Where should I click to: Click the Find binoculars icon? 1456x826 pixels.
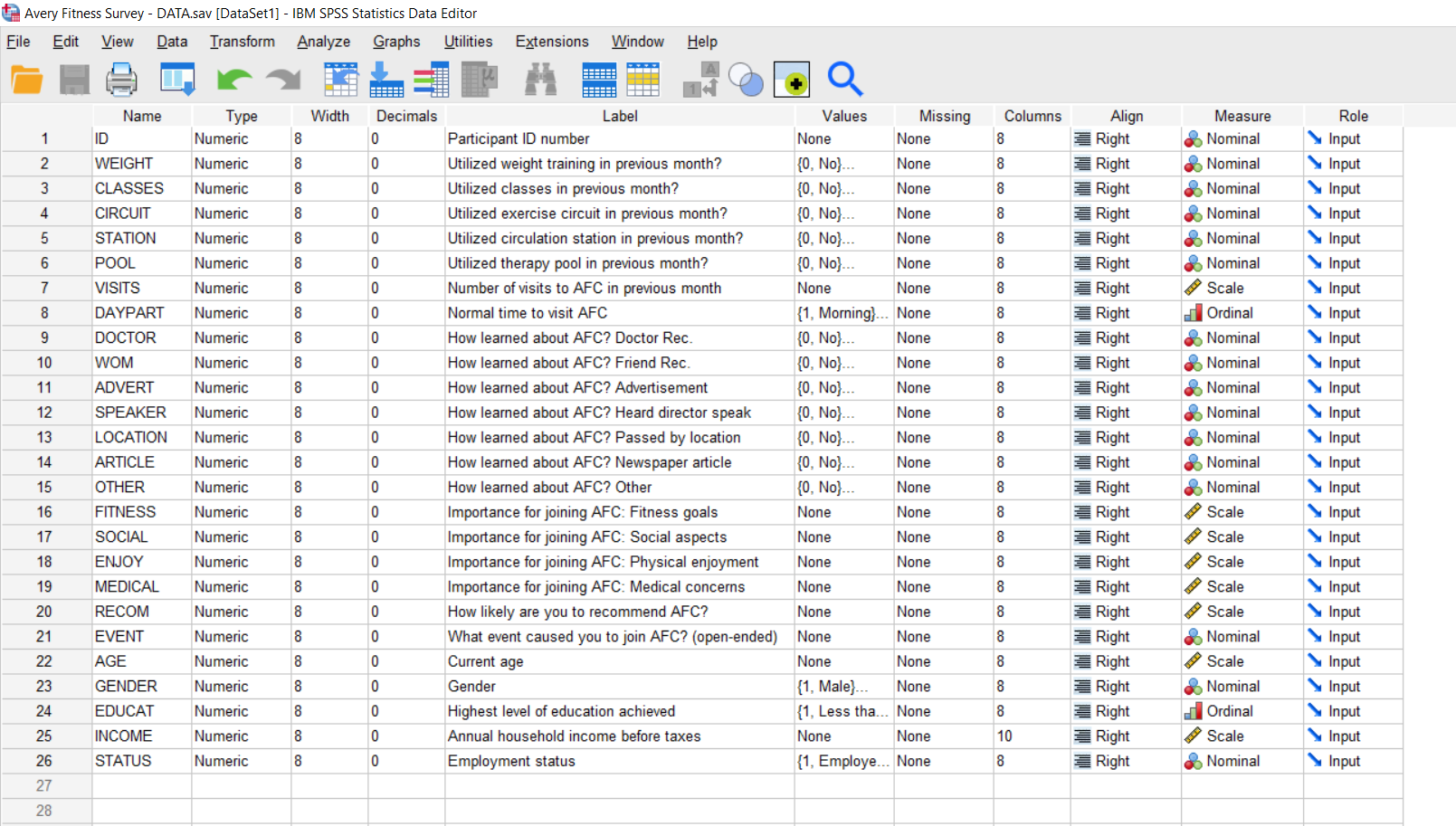[x=541, y=80]
